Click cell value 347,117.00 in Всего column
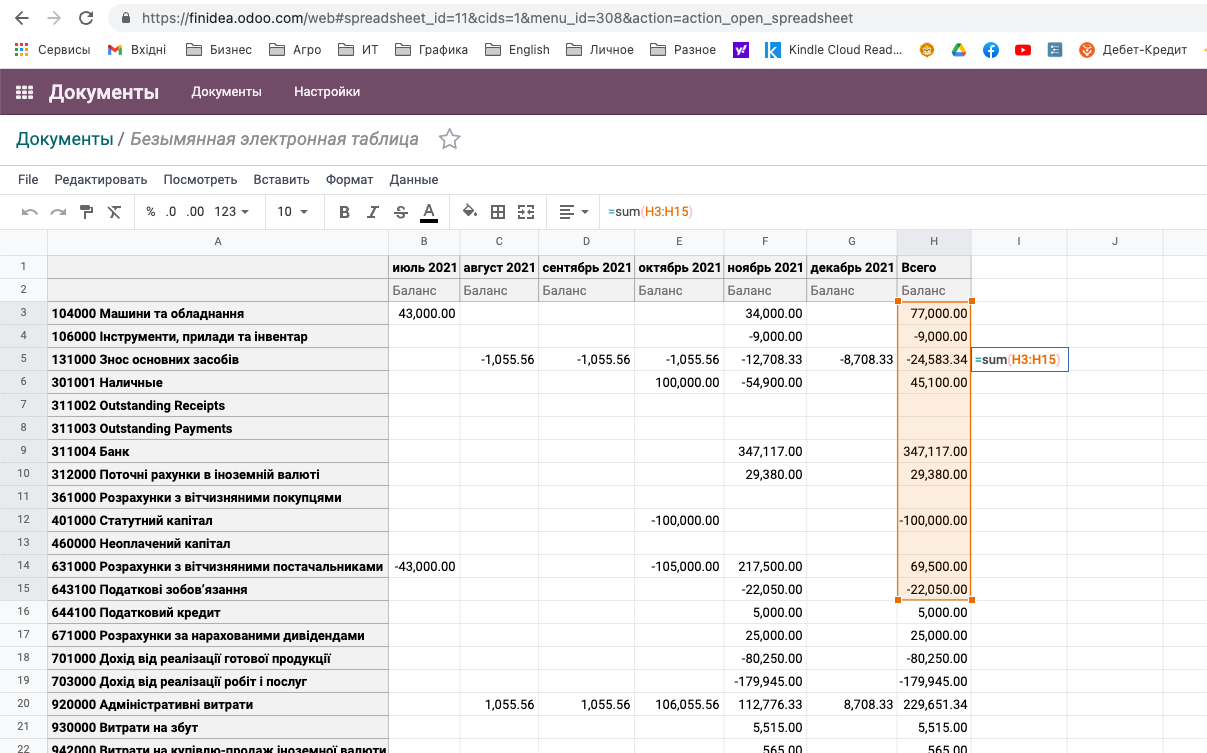Screen dimensions: 1207x753 [x=934, y=451]
